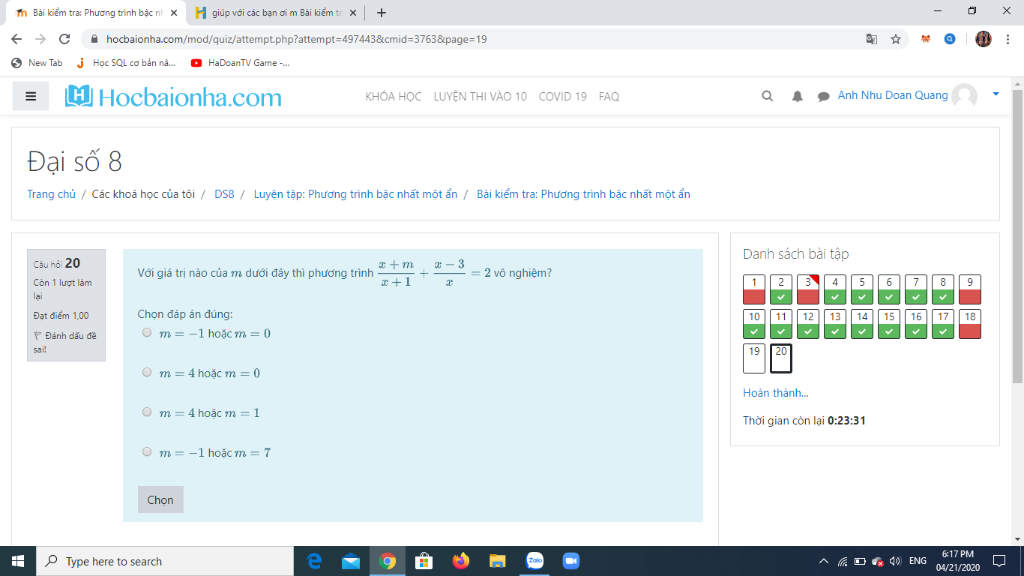Screen dimensions: 1024x576
Task: Open the Action Center notifications
Action: 999,561
